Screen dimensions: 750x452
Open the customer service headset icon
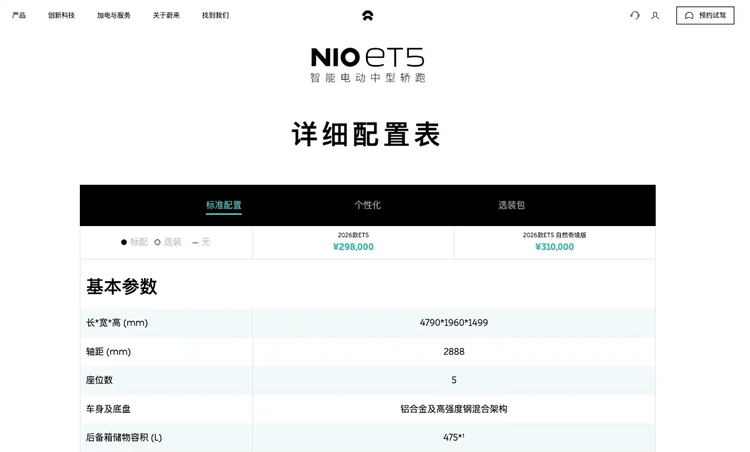coord(634,15)
